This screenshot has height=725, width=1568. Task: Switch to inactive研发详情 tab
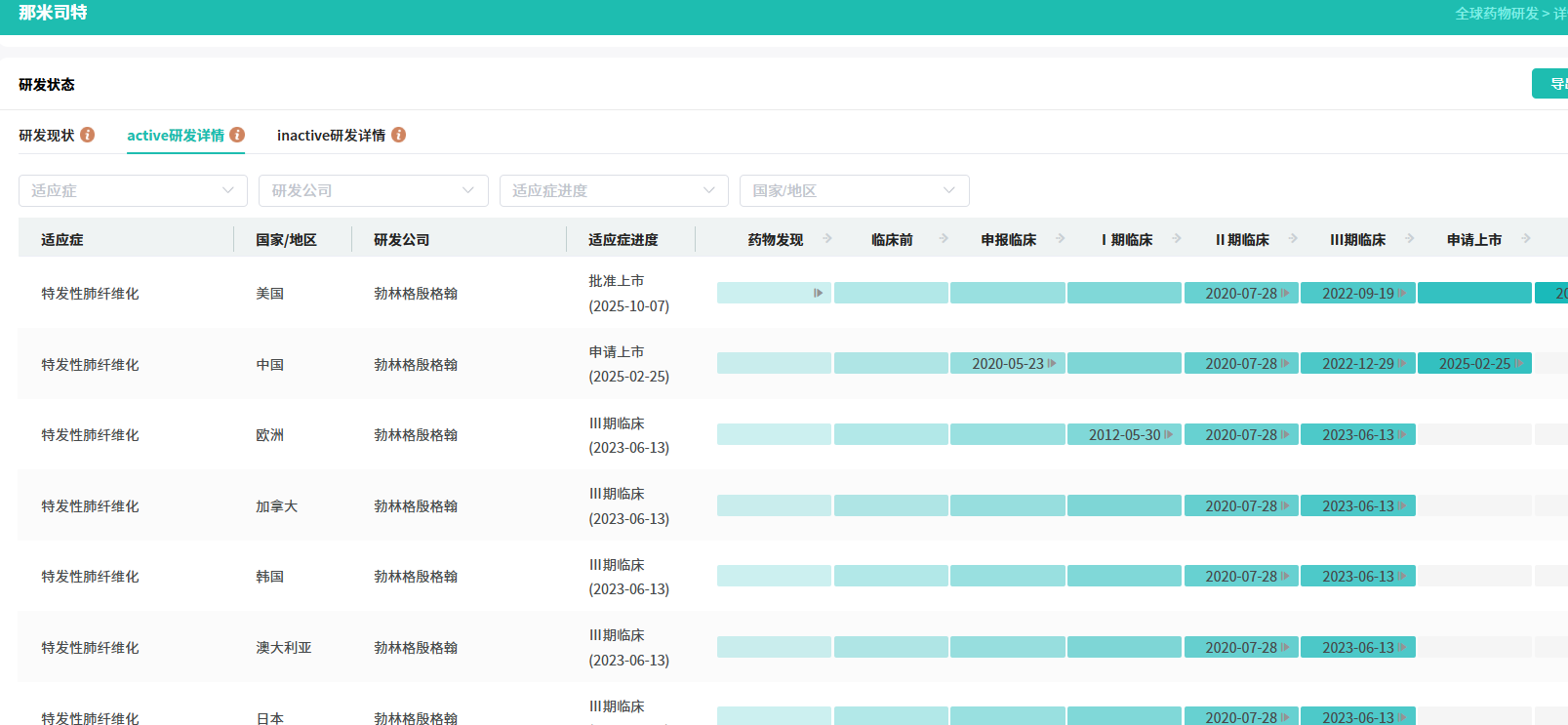(331, 136)
